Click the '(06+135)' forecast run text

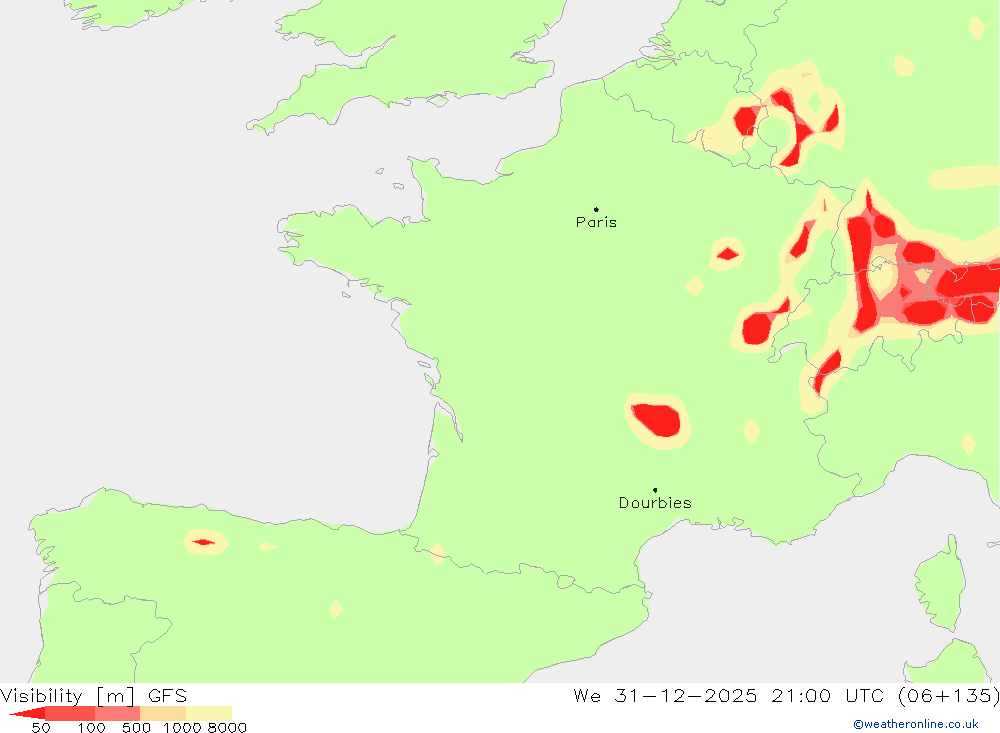point(948,695)
